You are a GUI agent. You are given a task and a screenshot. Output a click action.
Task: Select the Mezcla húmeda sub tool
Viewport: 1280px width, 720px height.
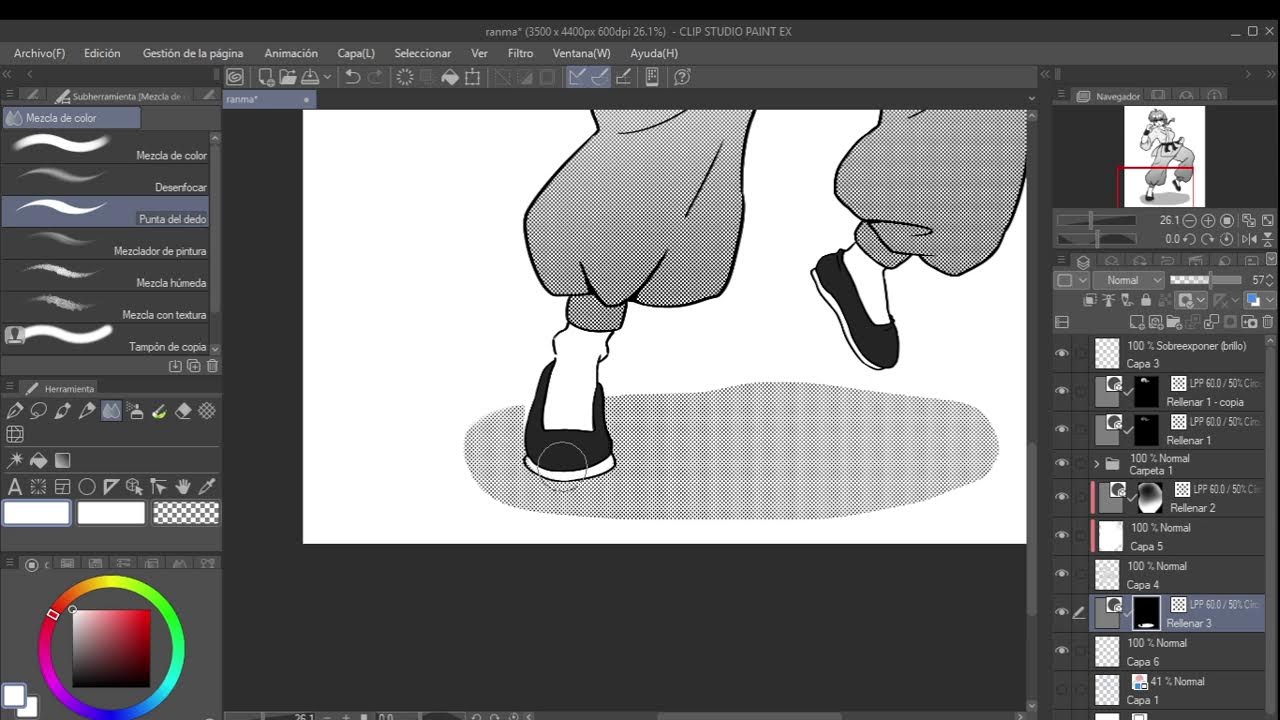tap(110, 275)
